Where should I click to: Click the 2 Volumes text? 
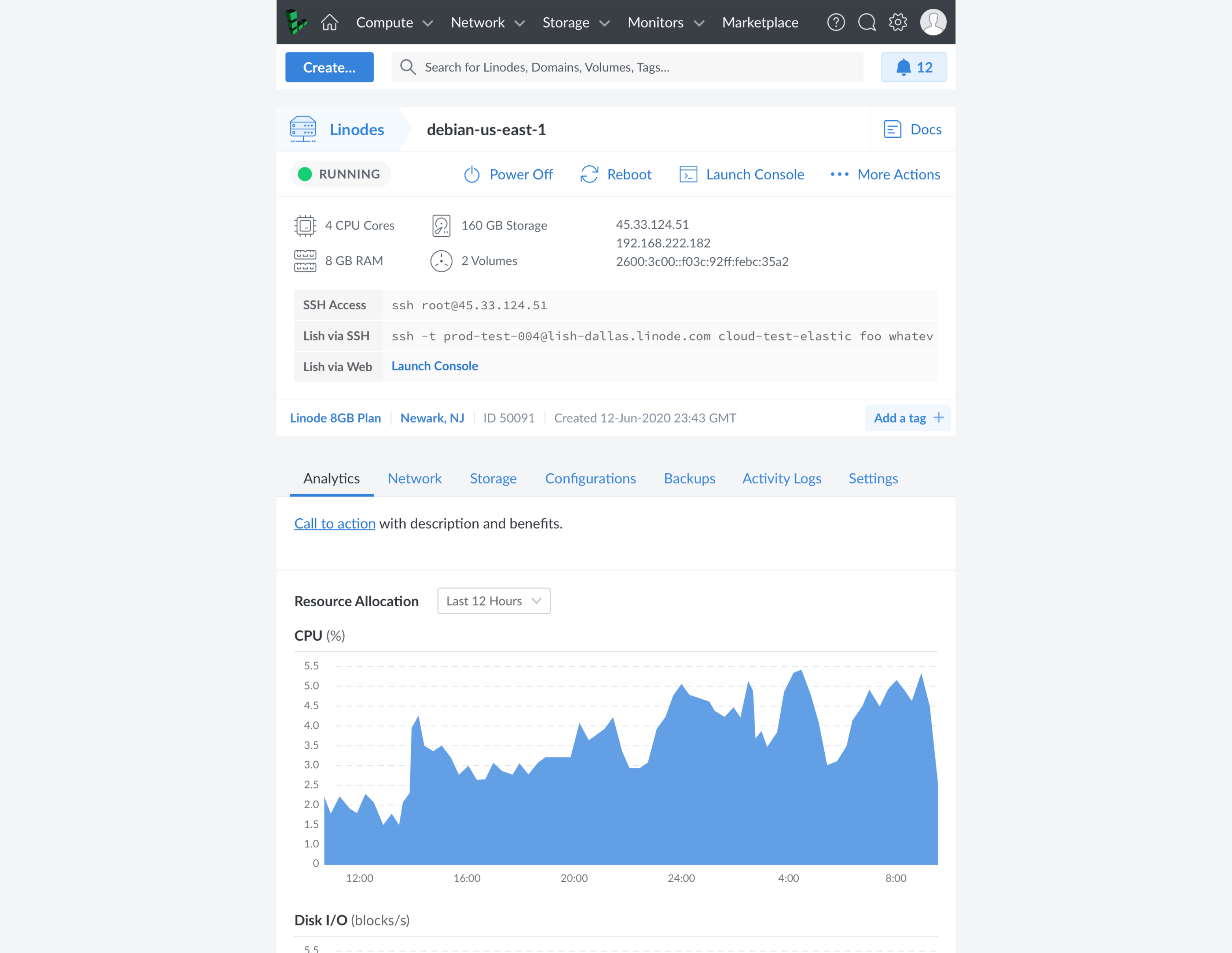[x=489, y=261]
